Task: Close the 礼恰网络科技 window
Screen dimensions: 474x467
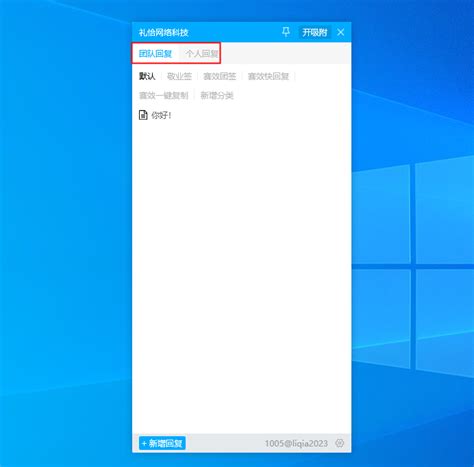Action: [341, 32]
